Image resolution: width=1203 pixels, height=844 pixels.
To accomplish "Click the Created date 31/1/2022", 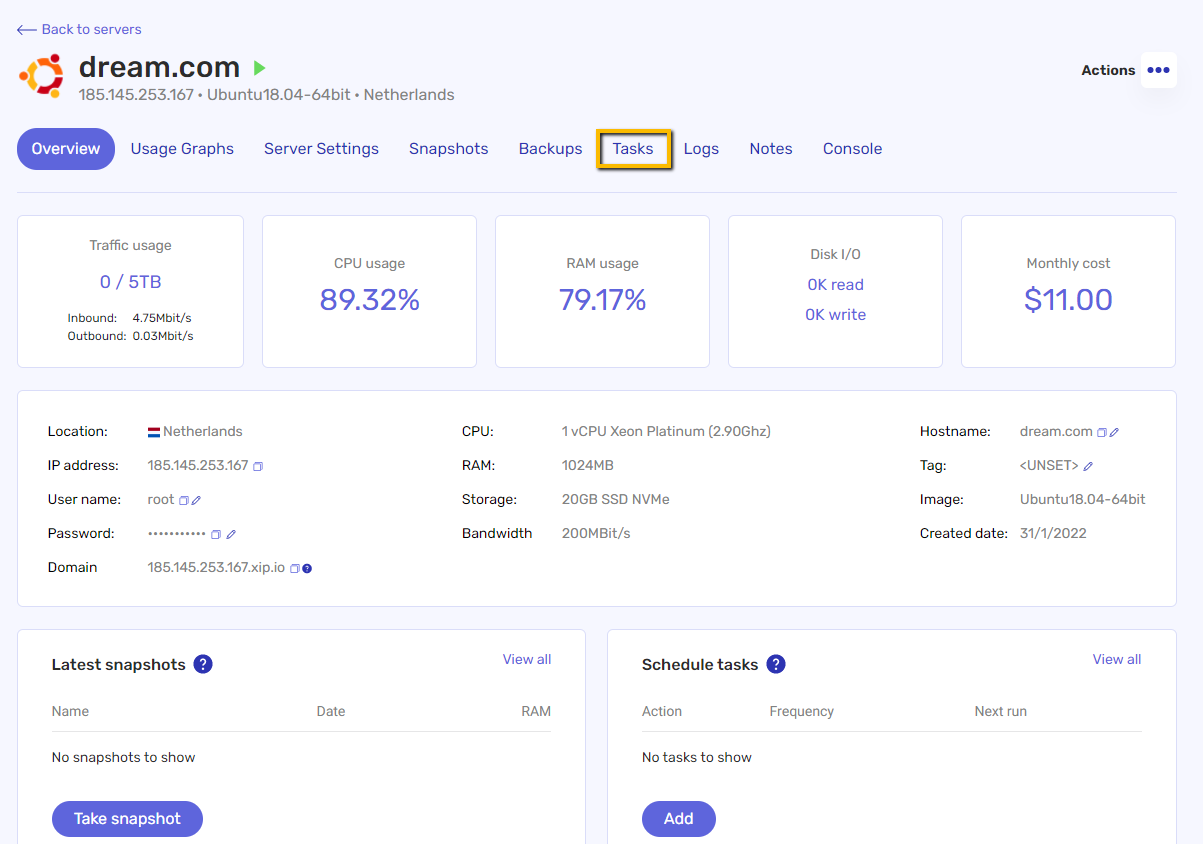I will coord(1053,534).
